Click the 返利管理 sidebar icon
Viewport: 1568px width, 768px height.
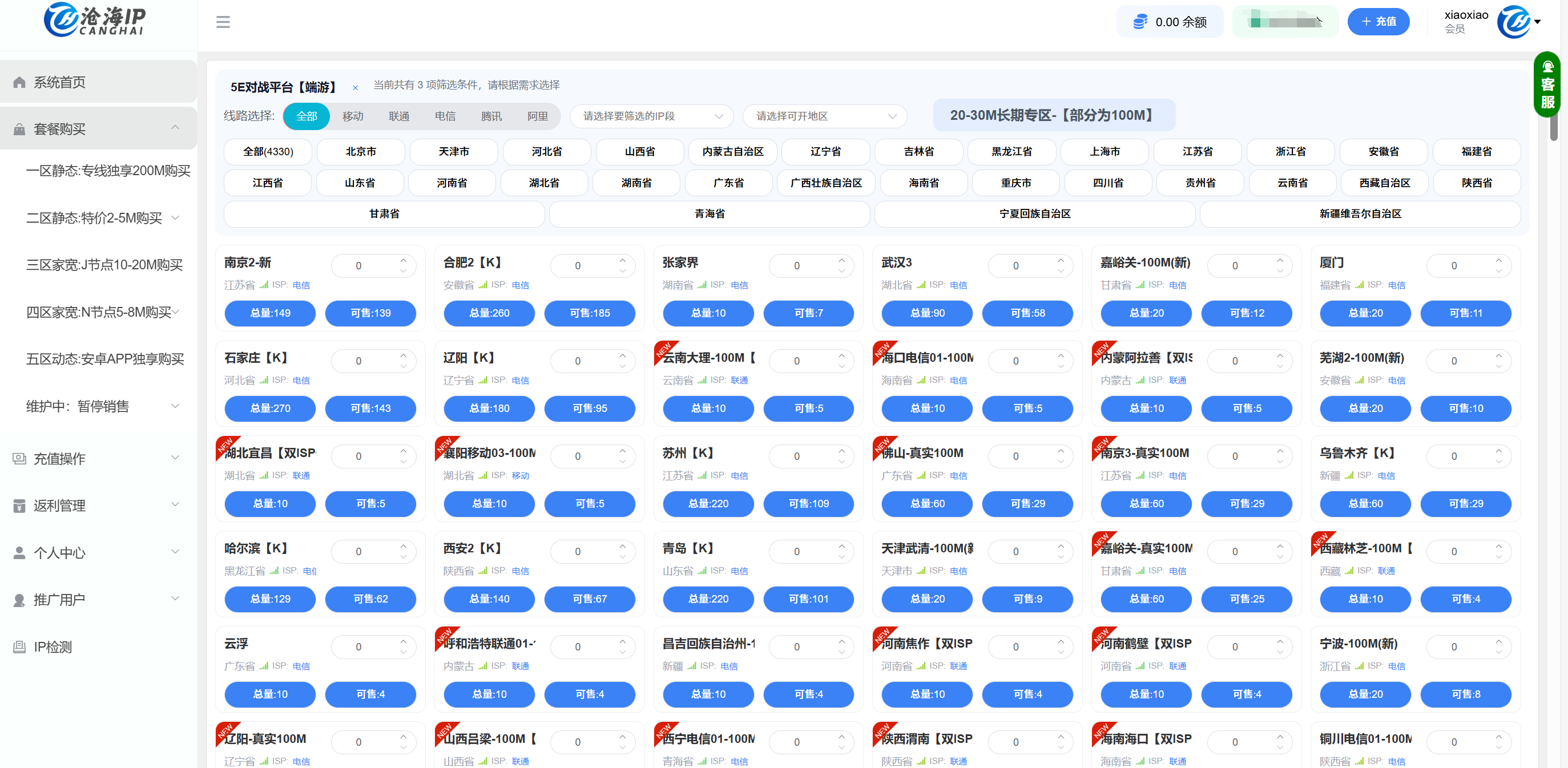click(x=19, y=506)
